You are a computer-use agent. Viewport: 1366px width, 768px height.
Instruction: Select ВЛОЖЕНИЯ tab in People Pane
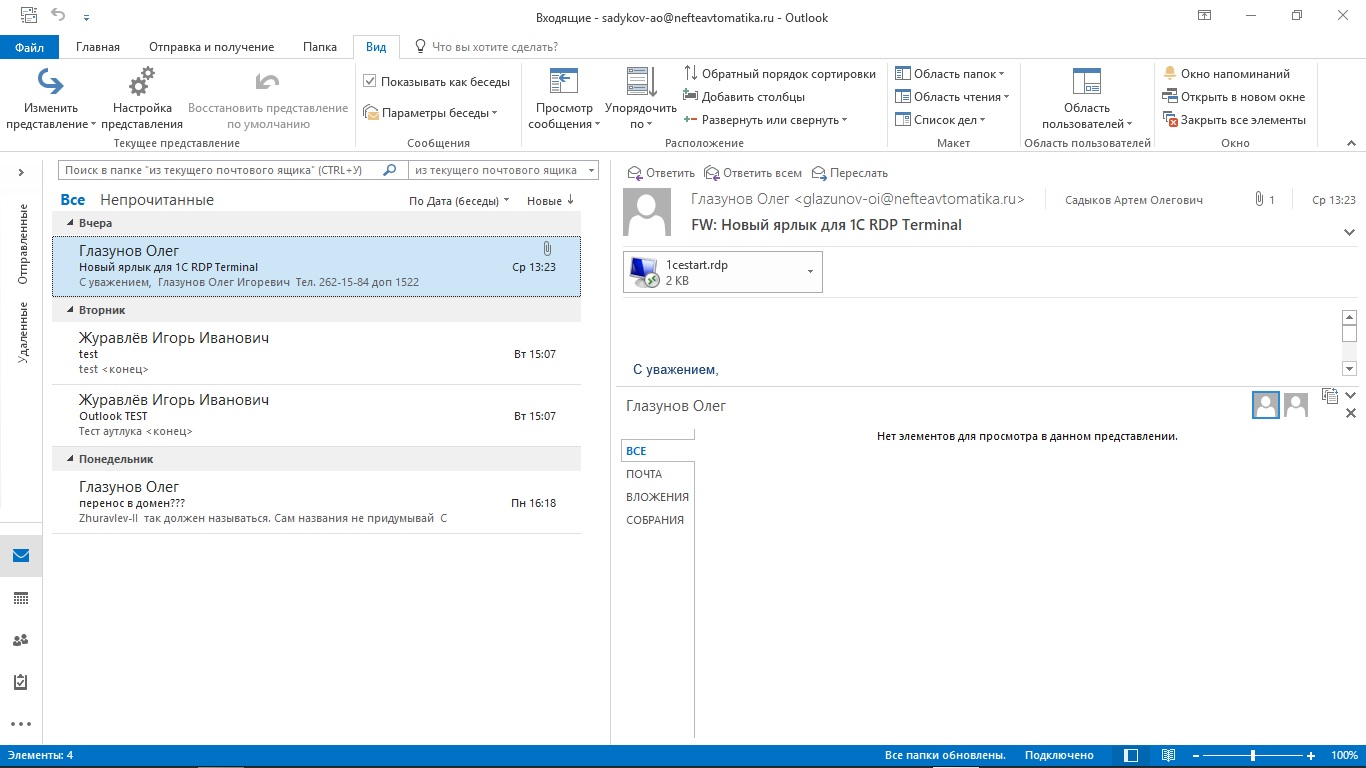pyautogui.click(x=657, y=497)
